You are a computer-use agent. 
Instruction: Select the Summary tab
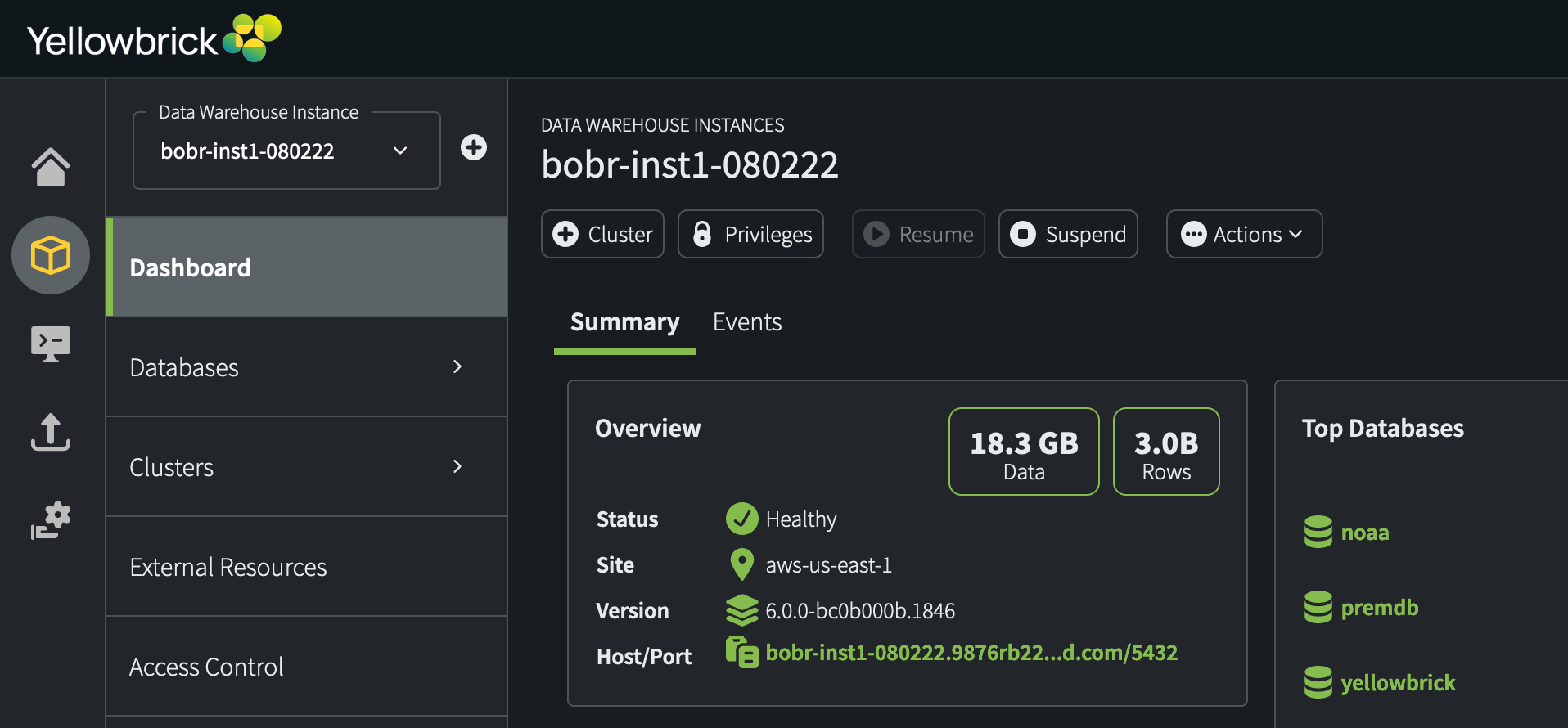pyautogui.click(x=624, y=322)
